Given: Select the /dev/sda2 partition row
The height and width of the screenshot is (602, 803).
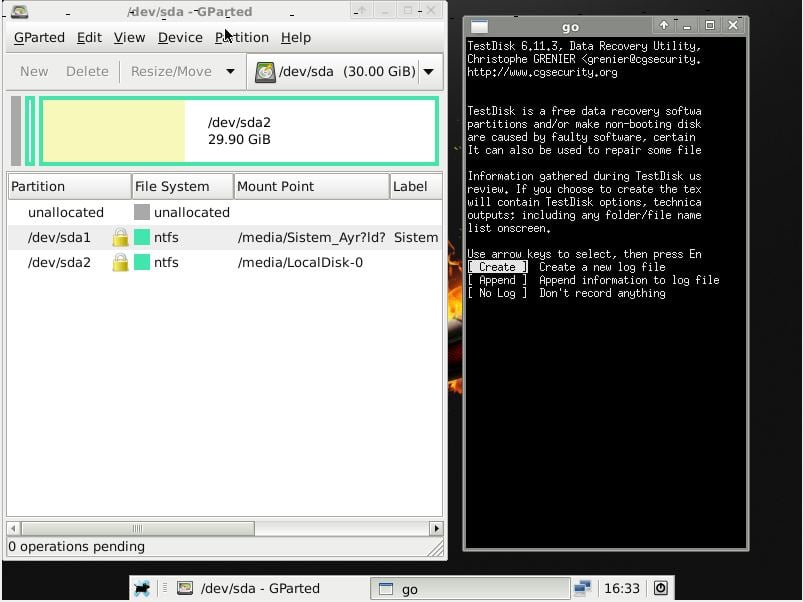Looking at the screenshot, I should click(224, 262).
